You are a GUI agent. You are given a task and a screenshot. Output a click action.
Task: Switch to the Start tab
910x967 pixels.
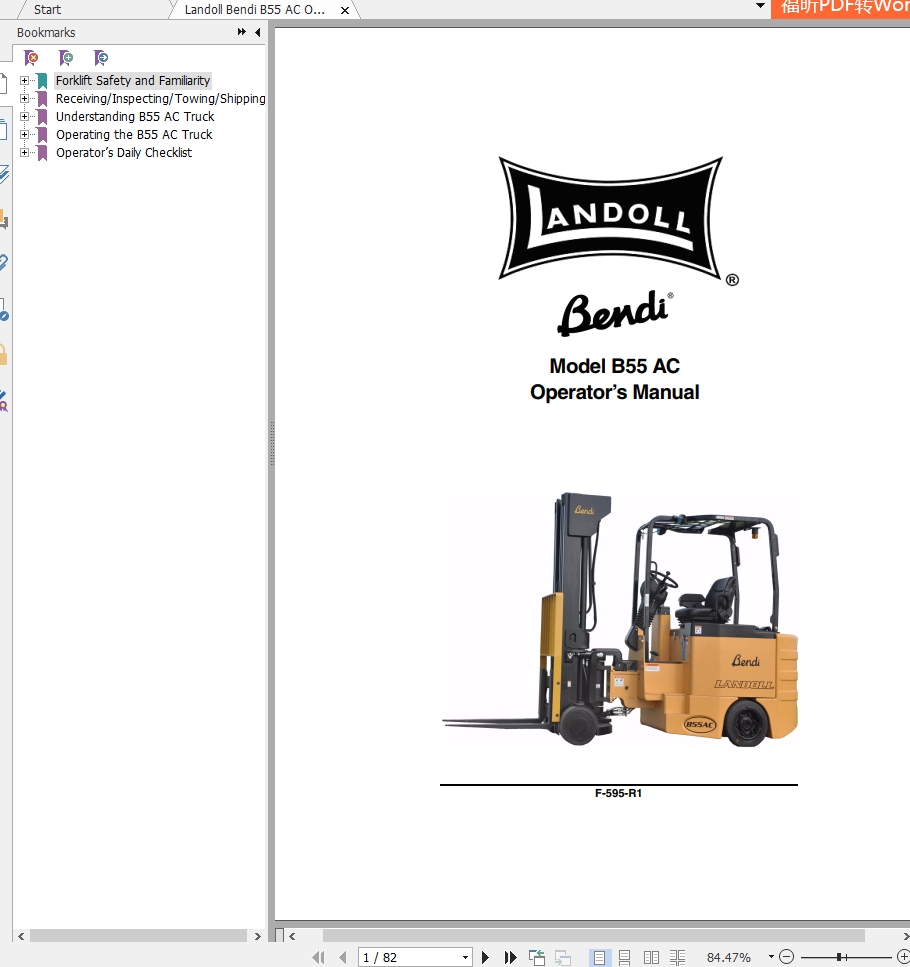tap(47, 9)
